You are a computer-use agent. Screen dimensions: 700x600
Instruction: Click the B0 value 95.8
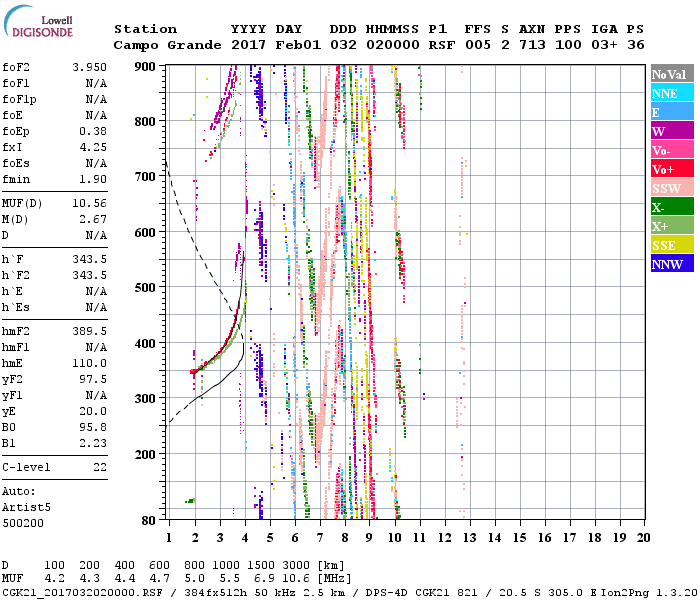(x=93, y=428)
